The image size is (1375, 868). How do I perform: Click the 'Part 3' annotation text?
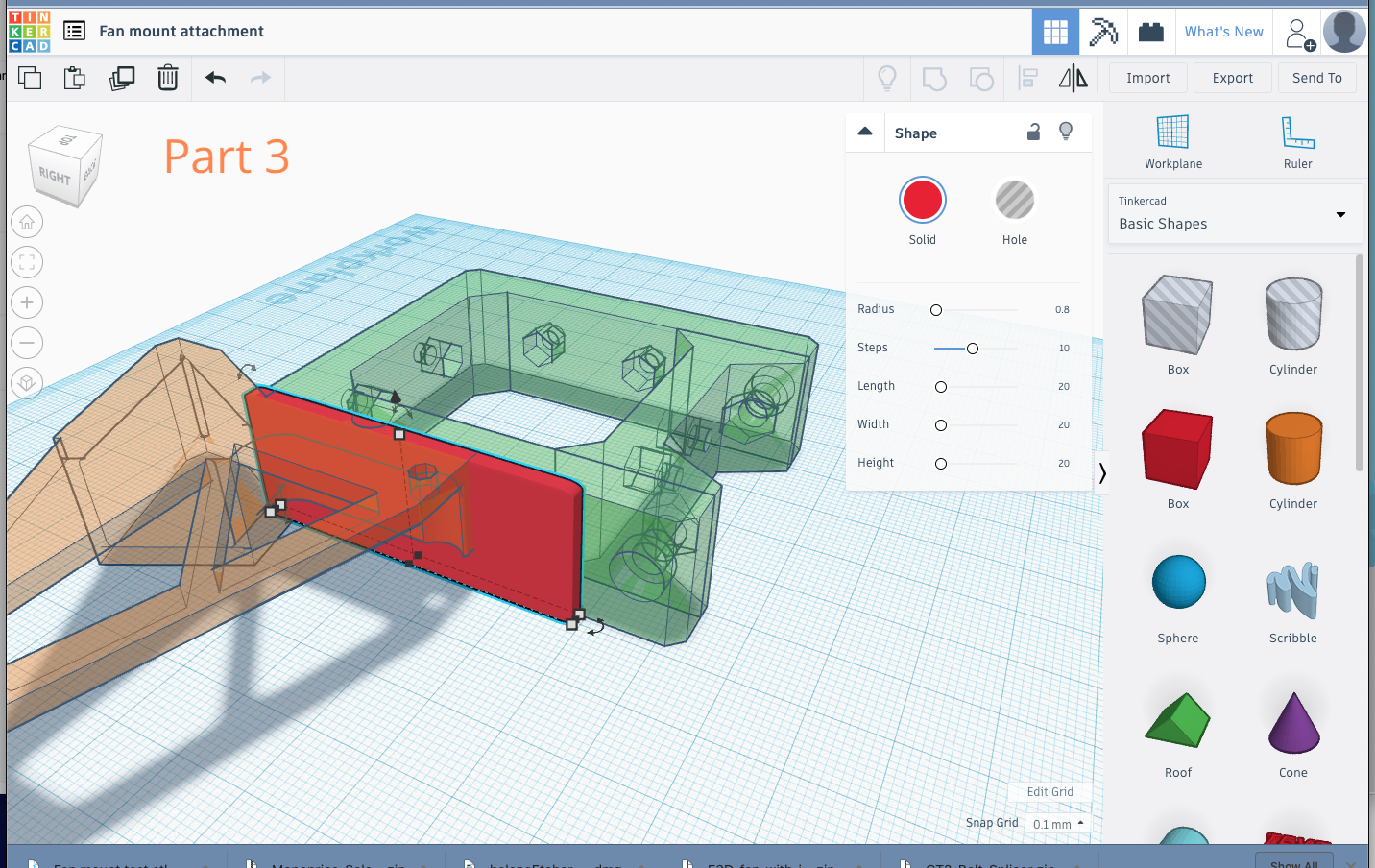click(x=227, y=157)
